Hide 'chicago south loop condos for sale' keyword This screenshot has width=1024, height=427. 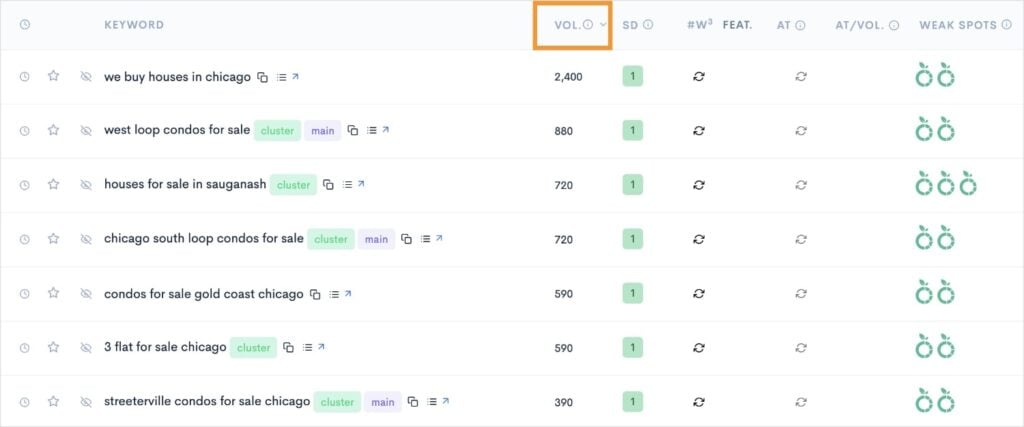click(86, 240)
